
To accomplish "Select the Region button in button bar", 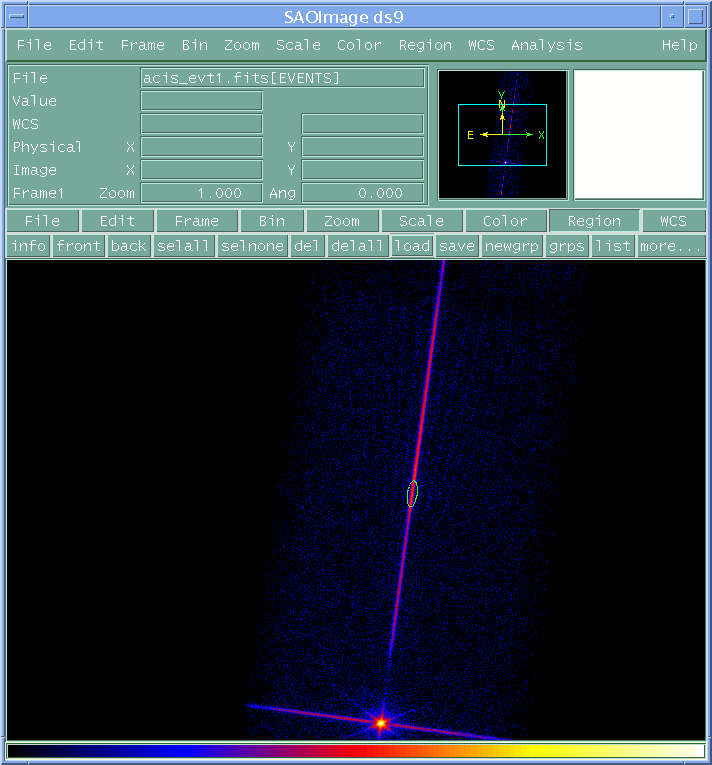I will [594, 221].
